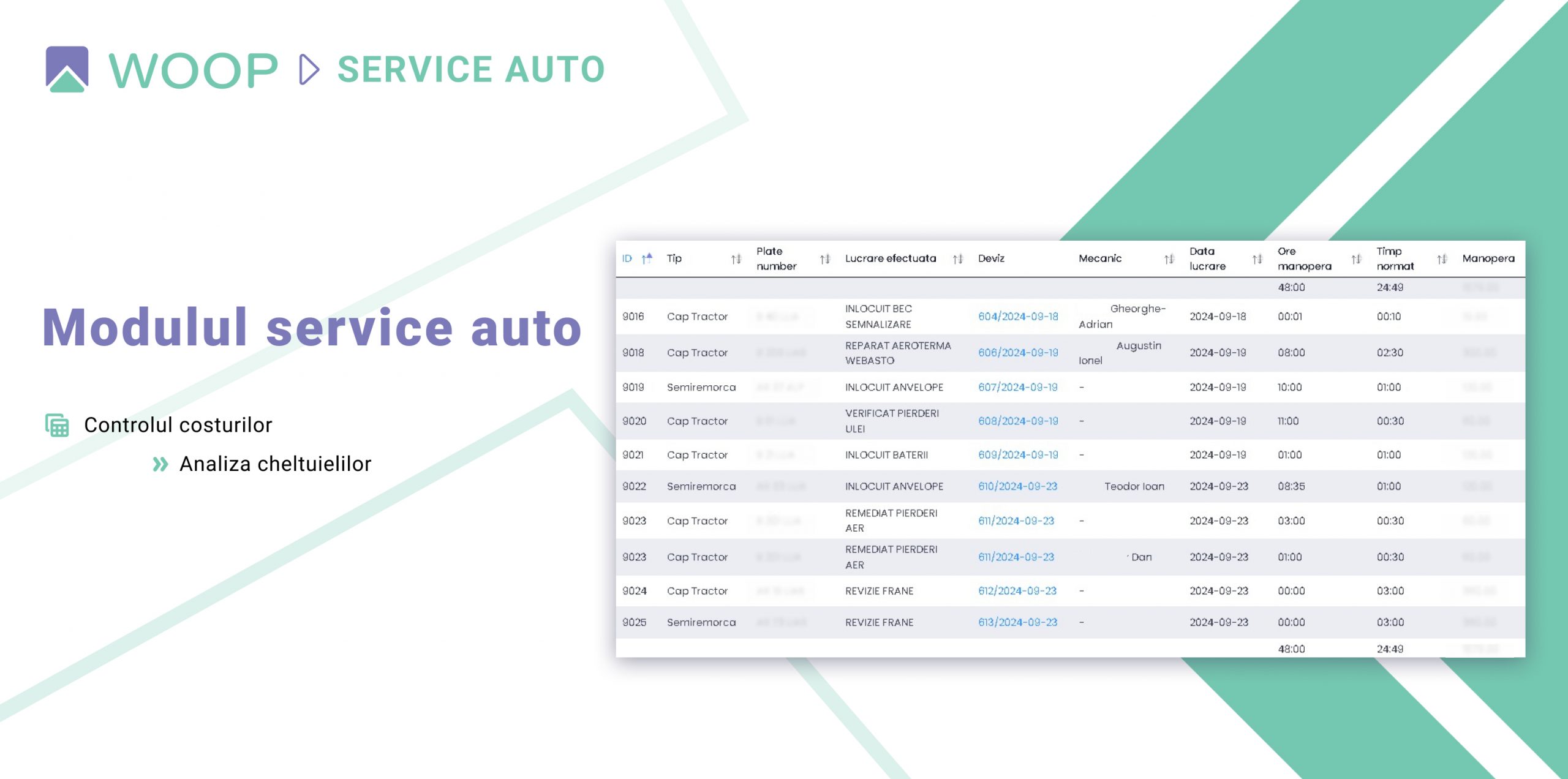Select row ID 9018
This screenshot has height=779, width=1568.
click(x=633, y=353)
